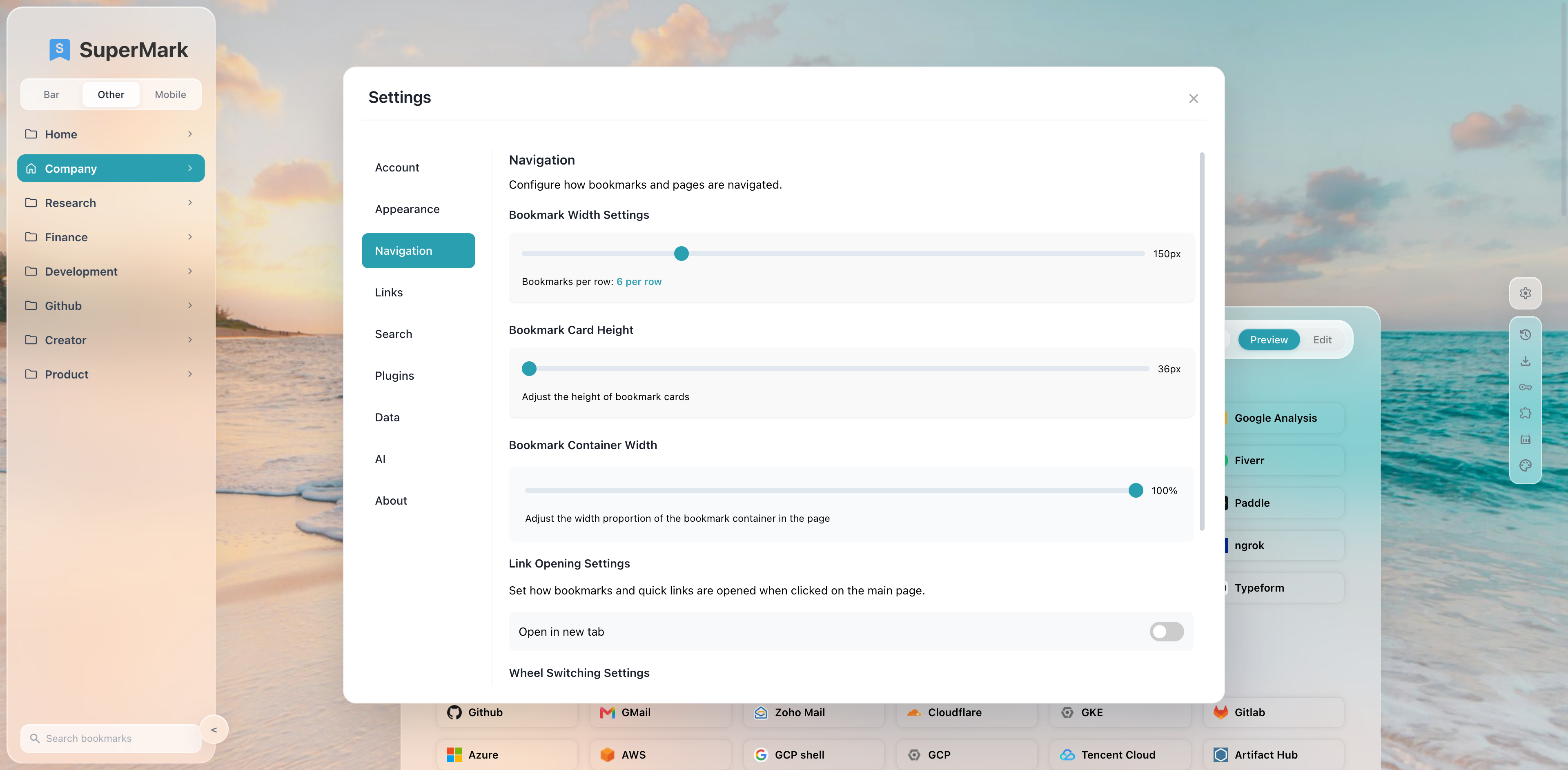This screenshot has width=1568, height=770.
Task: Click the Preview mode button
Action: point(1269,340)
